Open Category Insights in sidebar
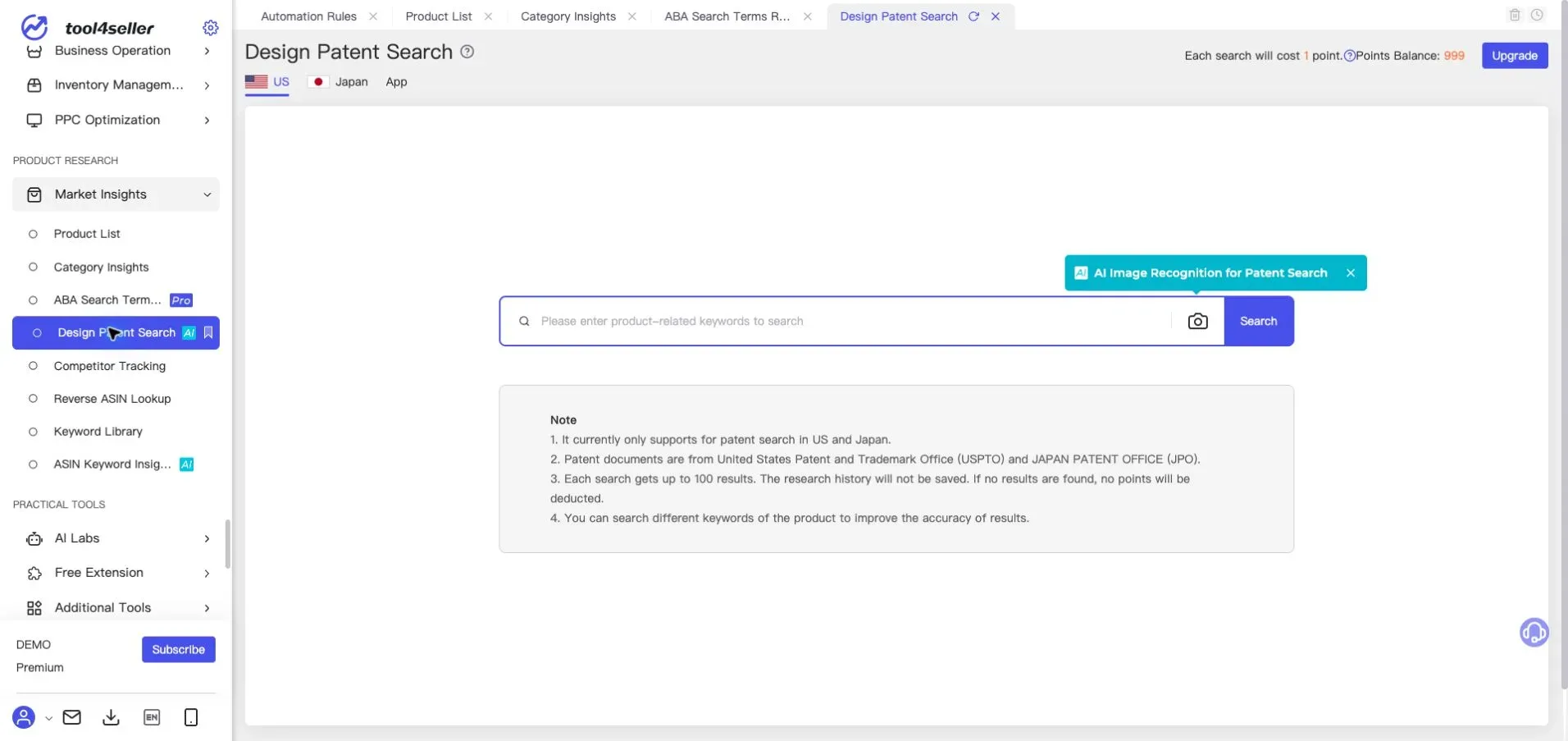Image resolution: width=1568 pixels, height=741 pixels. [101, 268]
